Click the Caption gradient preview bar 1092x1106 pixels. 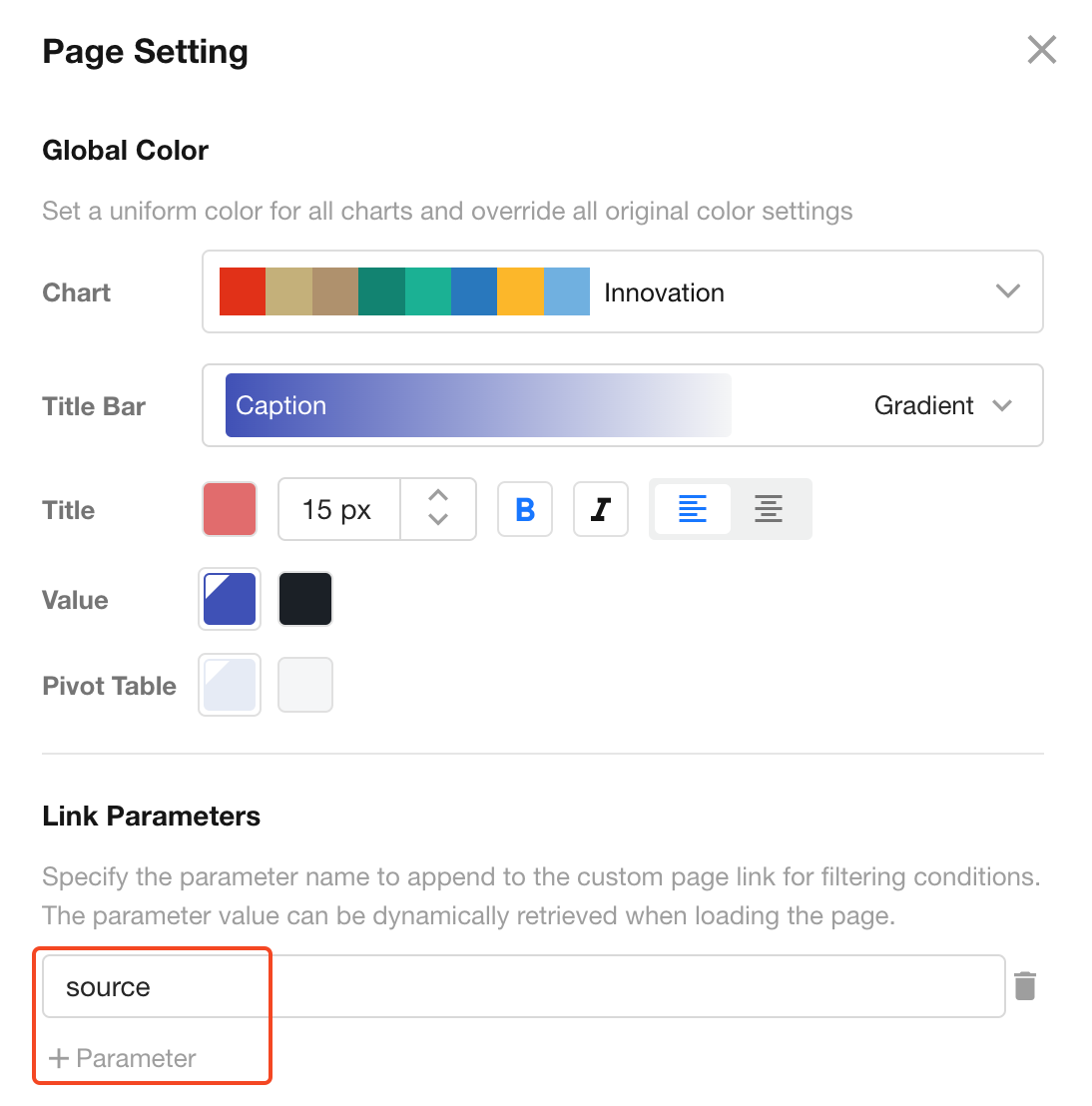pos(478,405)
